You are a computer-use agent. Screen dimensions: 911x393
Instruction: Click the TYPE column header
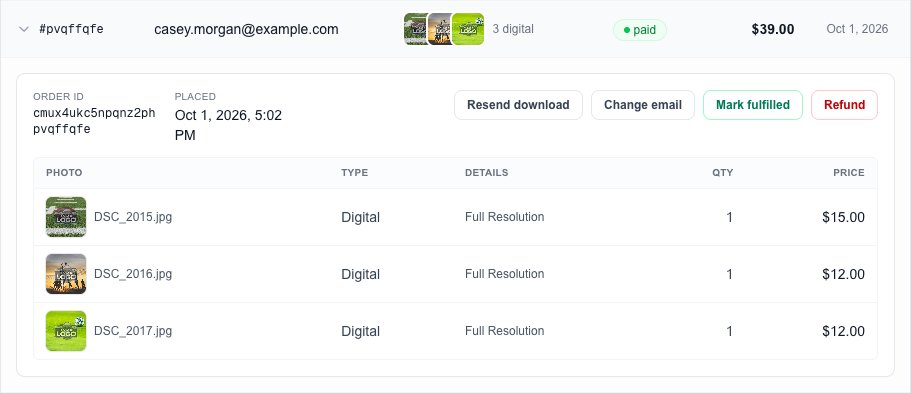tap(354, 173)
